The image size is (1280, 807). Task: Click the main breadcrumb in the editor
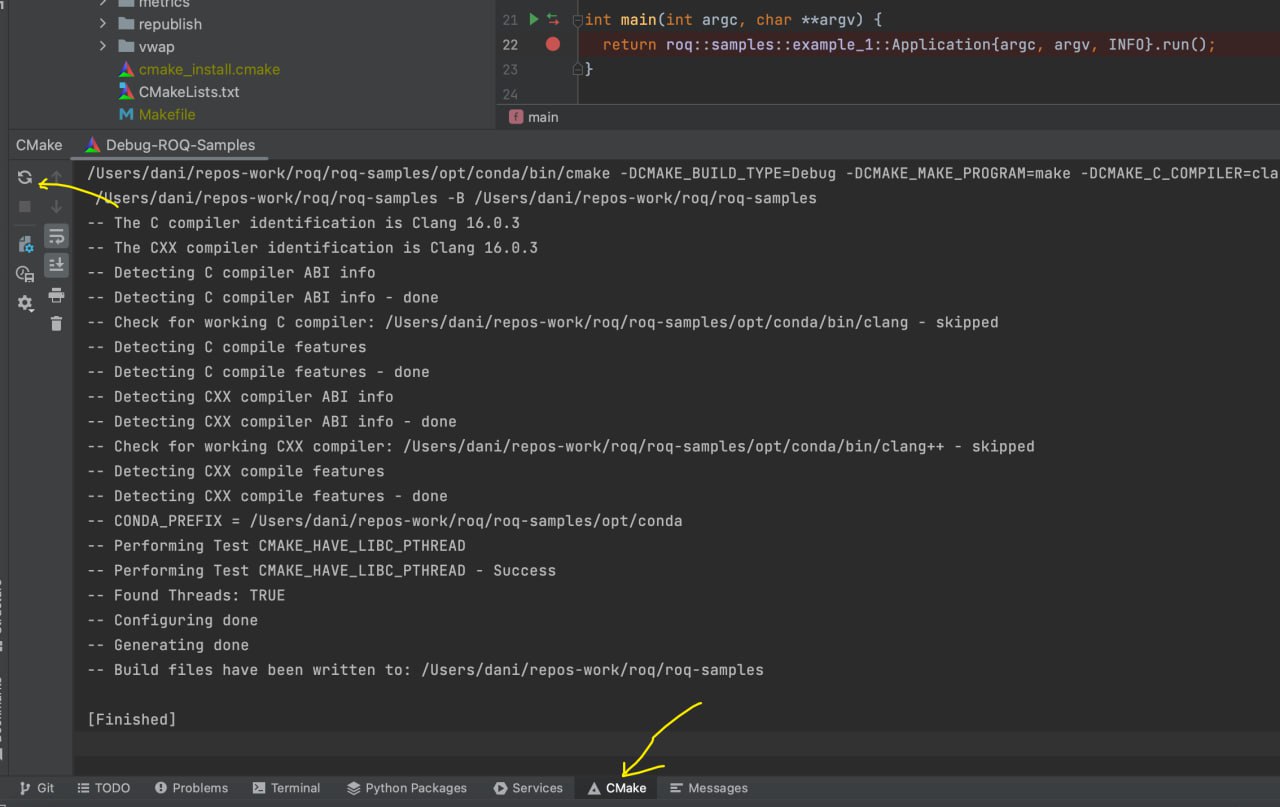click(x=534, y=117)
